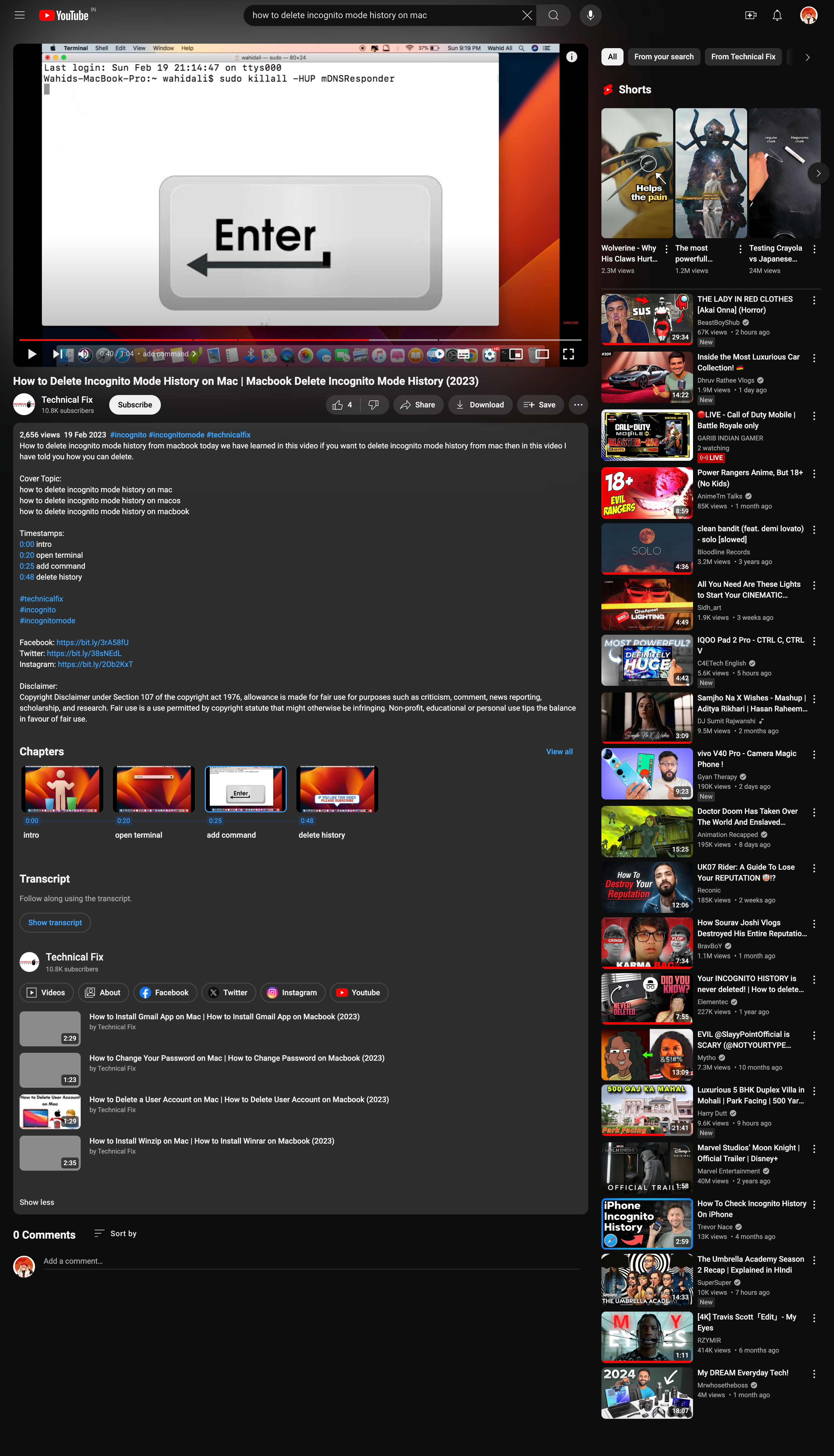
Task: Jump to 0:48 delete history timestamp
Action: click(27, 577)
